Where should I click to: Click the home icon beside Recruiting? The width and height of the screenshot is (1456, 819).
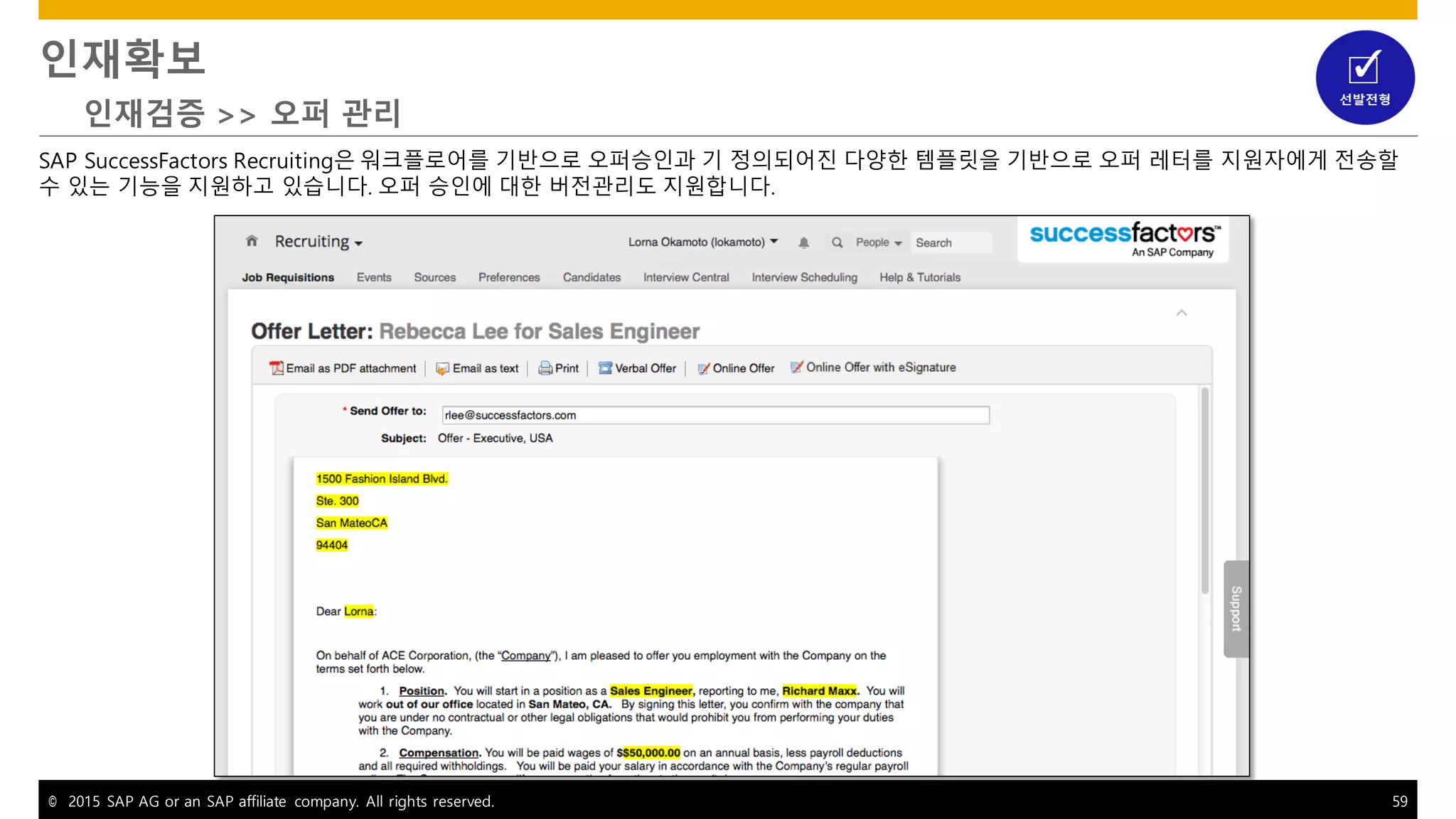click(252, 241)
